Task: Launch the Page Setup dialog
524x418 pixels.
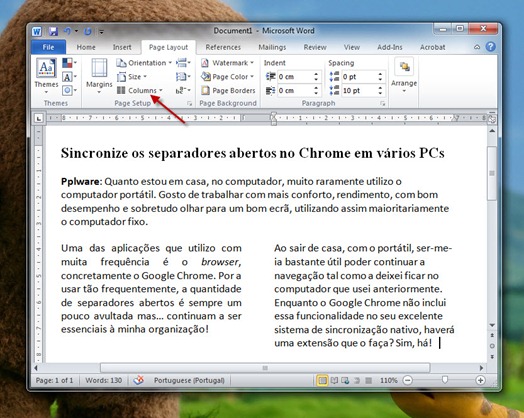Action: 189,104
